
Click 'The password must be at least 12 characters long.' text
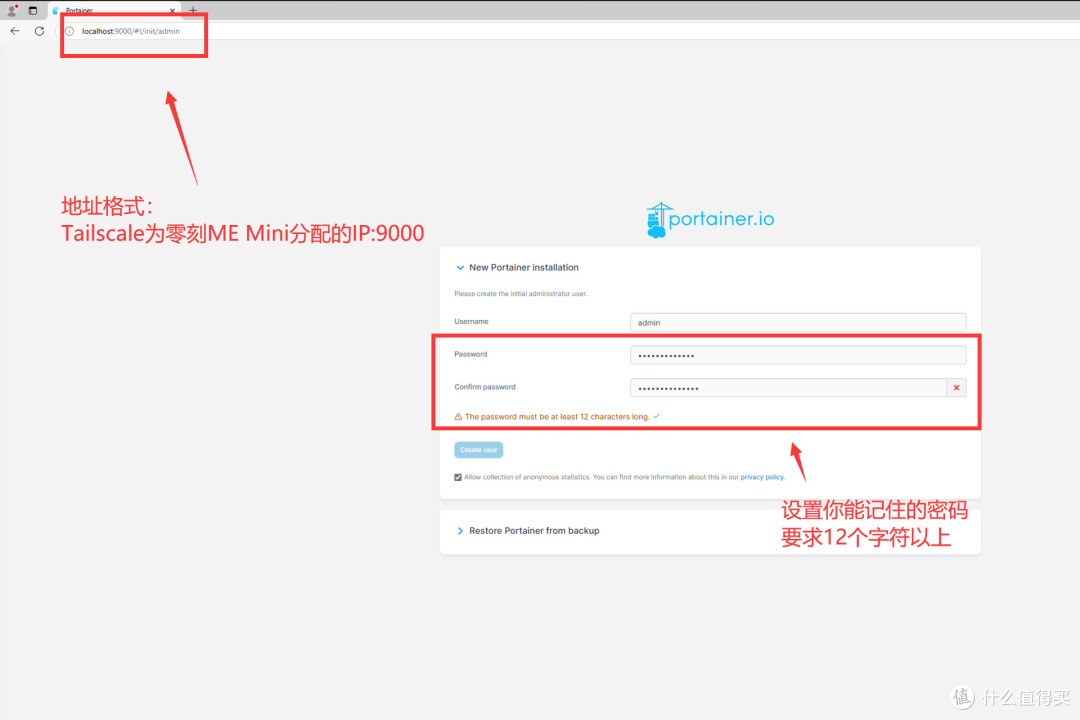(x=557, y=416)
